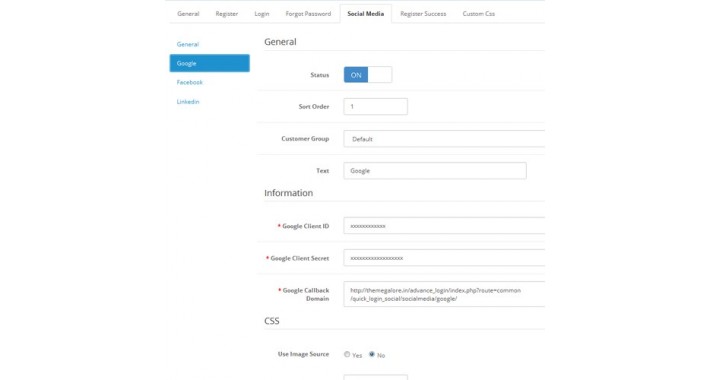The height and width of the screenshot is (380, 710).
Task: Open the General top tab
Action: [188, 14]
